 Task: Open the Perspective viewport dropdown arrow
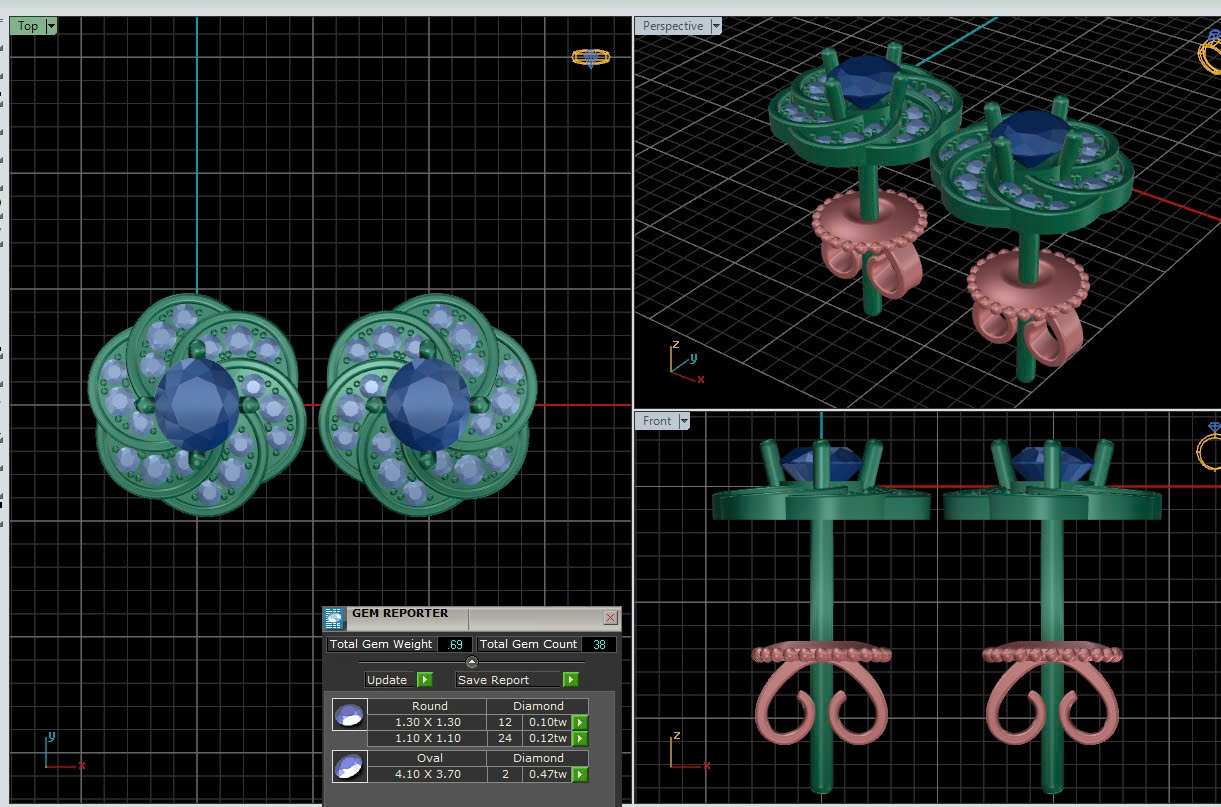click(x=716, y=26)
